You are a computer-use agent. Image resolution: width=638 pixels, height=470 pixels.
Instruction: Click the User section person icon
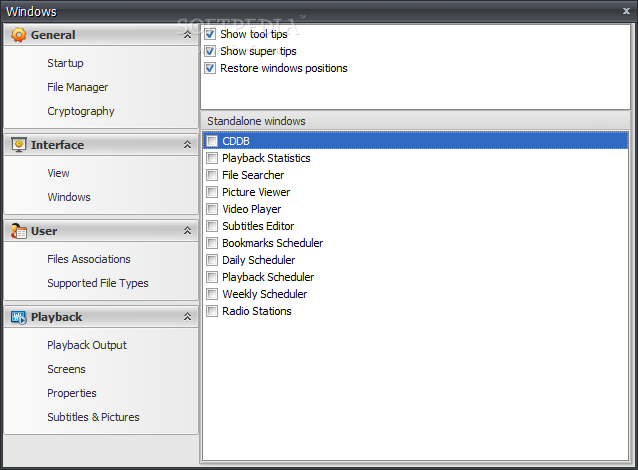(19, 231)
